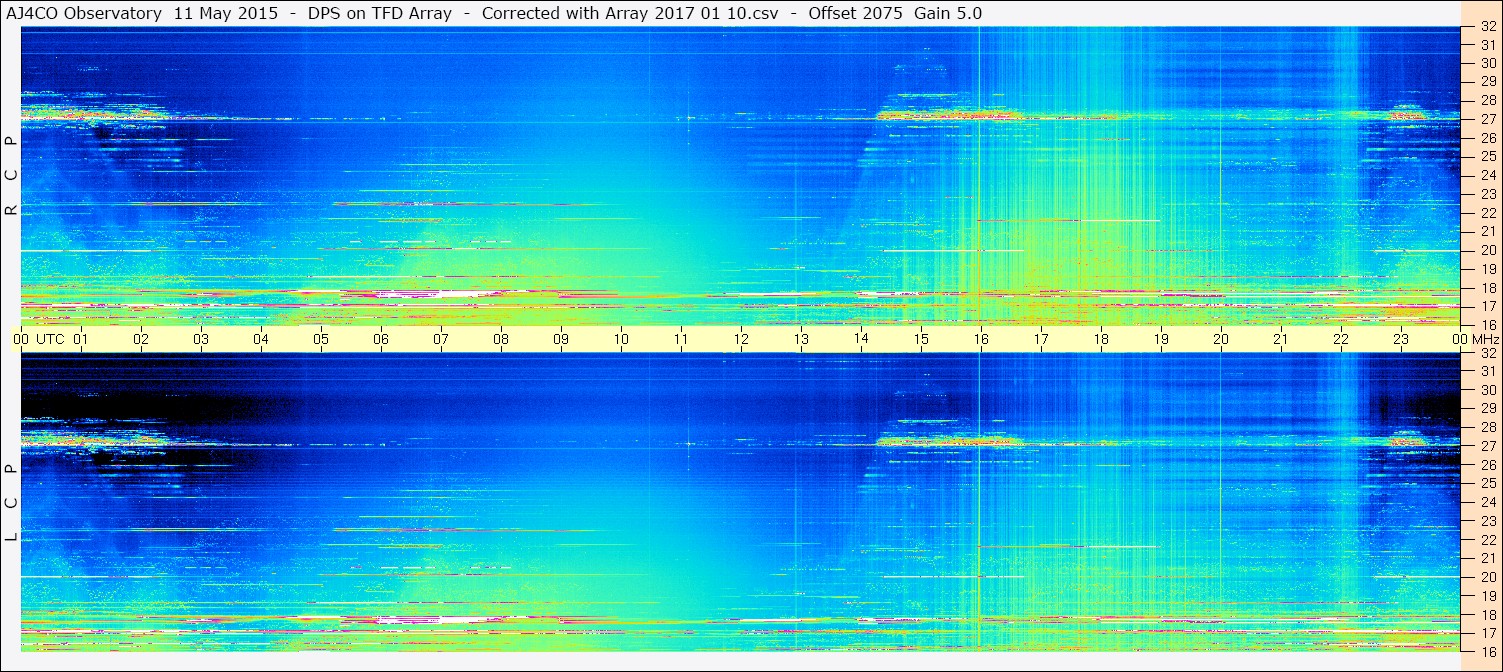Click the 18 MHz label on RCP frequency scale
This screenshot has width=1503, height=672.
click(1488, 287)
